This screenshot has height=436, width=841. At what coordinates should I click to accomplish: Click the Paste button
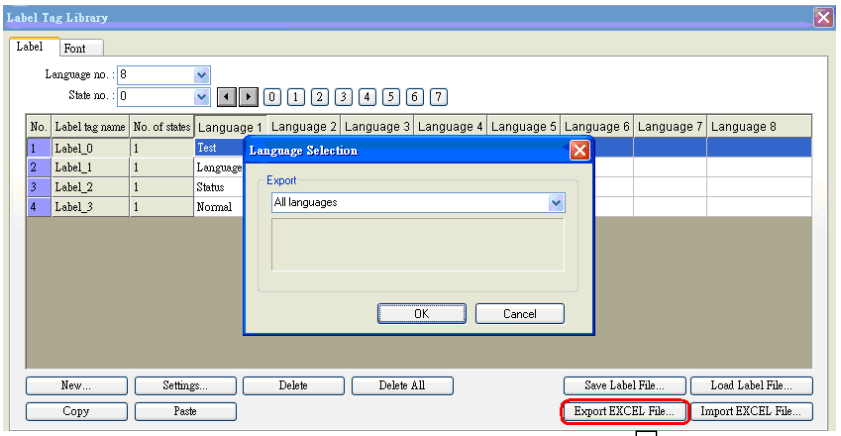pyautogui.click(x=185, y=411)
